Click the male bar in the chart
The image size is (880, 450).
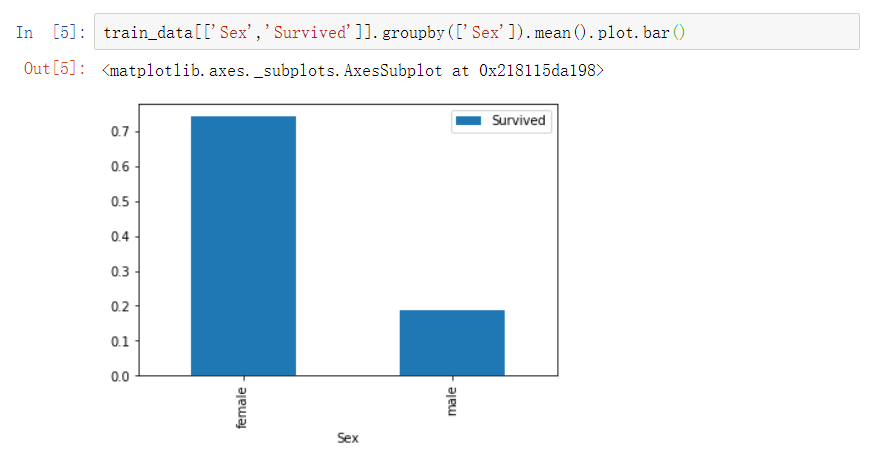(452, 343)
